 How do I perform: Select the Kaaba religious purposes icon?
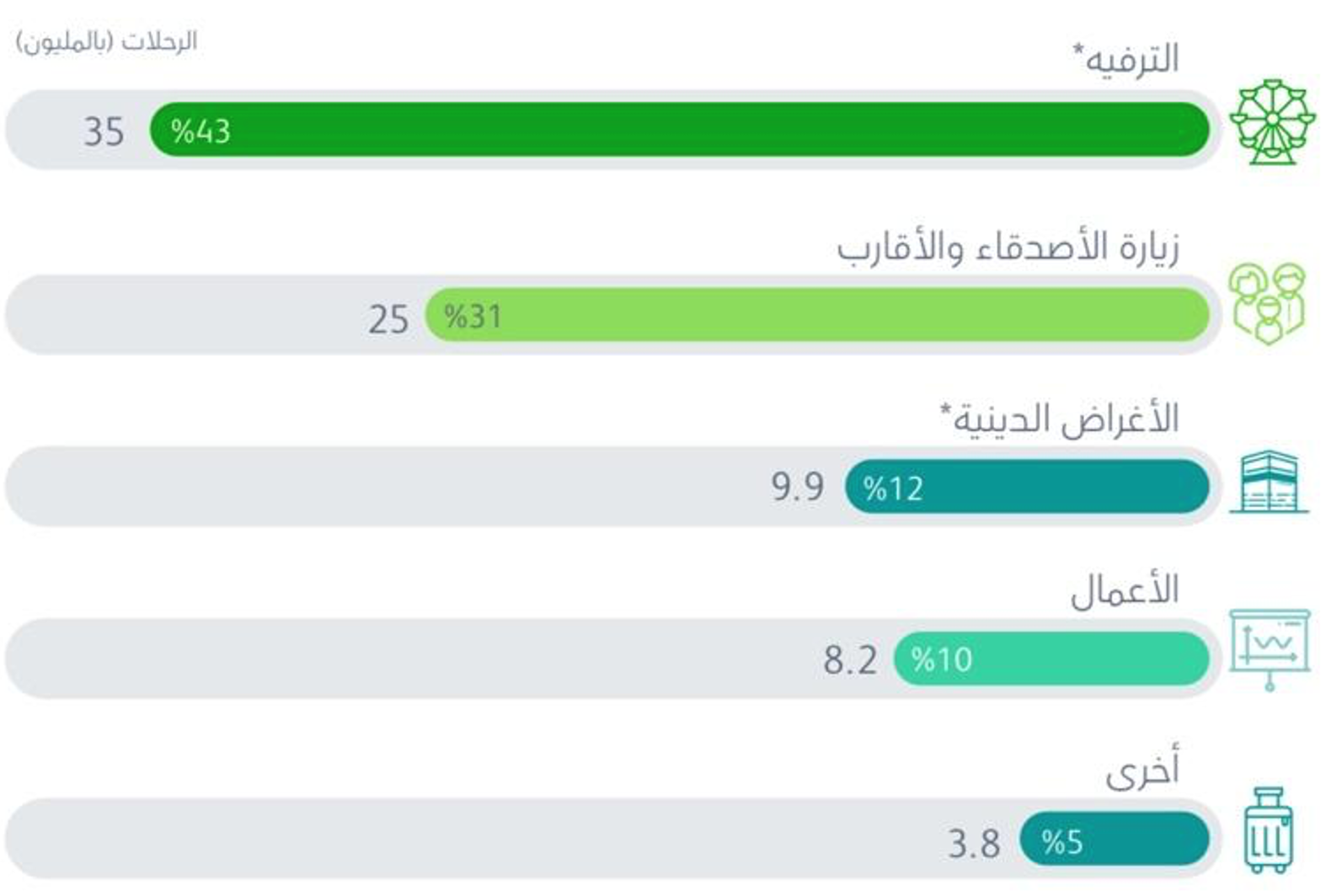(1269, 482)
